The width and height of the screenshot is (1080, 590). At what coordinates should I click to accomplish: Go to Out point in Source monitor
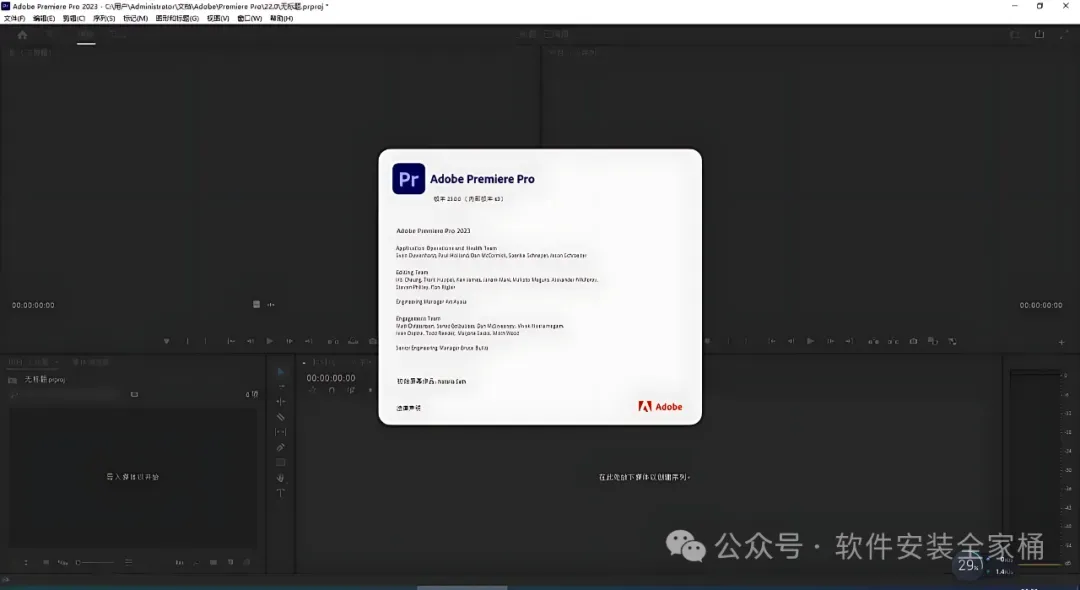pos(309,341)
